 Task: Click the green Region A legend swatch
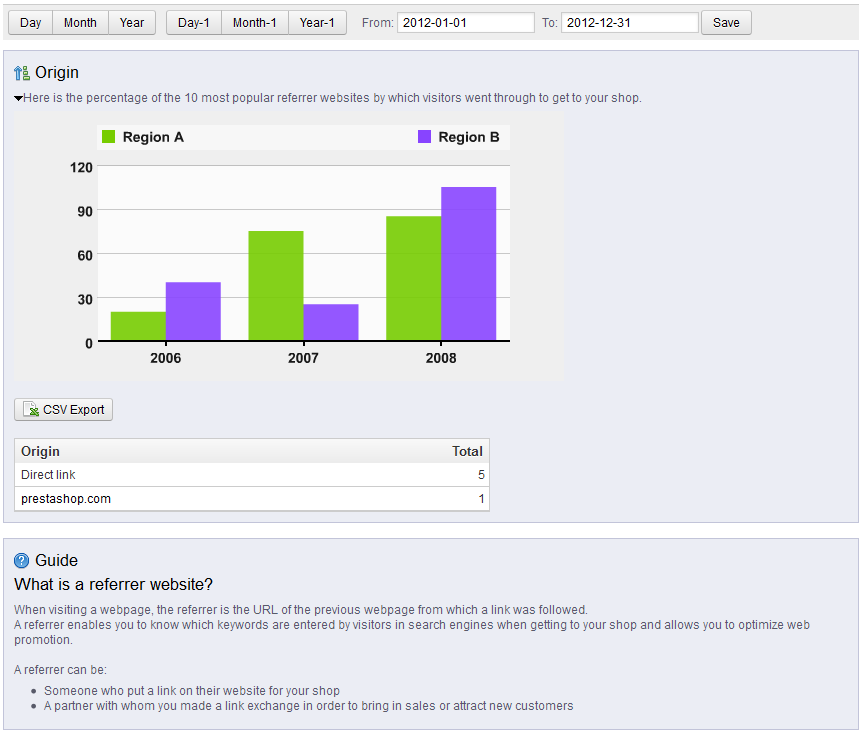click(x=109, y=137)
